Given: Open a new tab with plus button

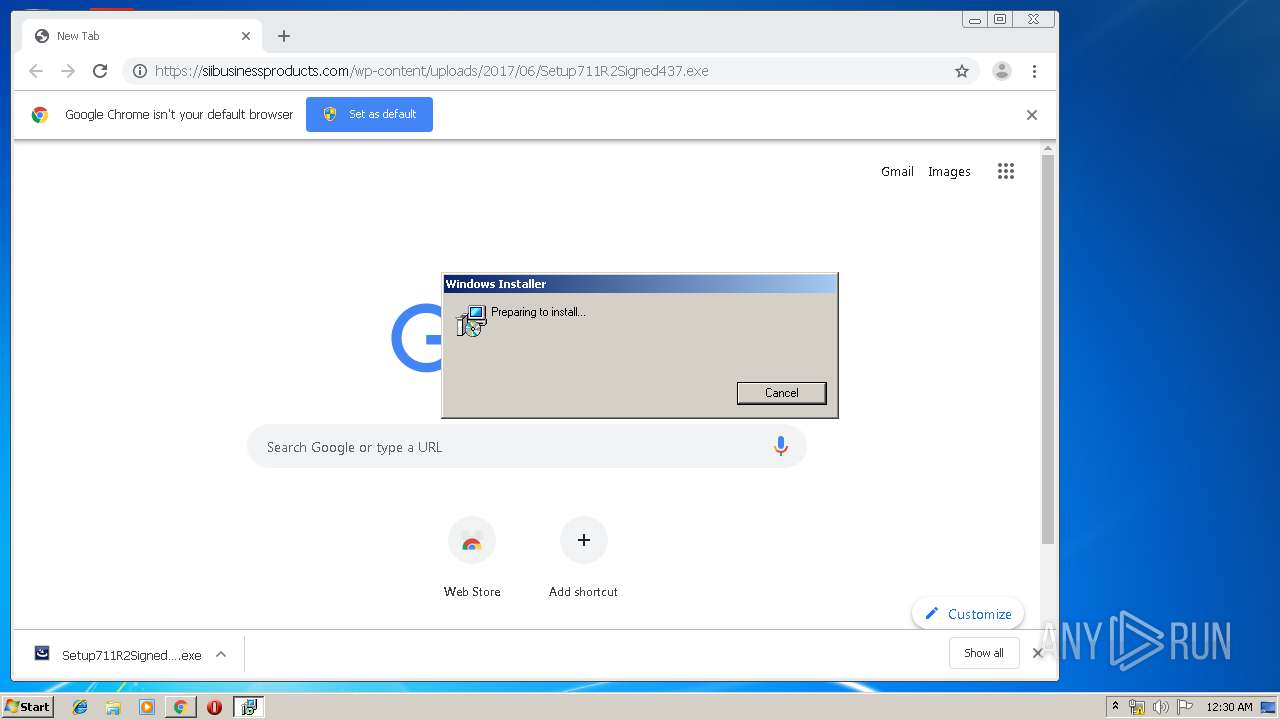Looking at the screenshot, I should 284,36.
